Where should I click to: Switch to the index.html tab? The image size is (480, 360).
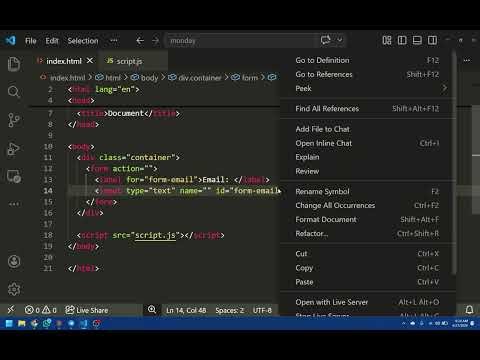pos(64,61)
